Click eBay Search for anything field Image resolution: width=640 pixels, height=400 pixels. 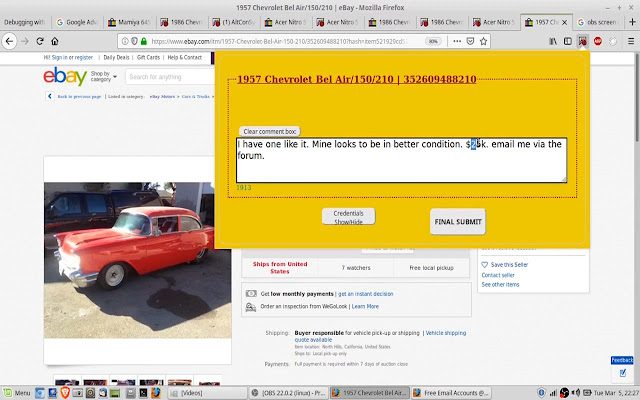[x=170, y=77]
